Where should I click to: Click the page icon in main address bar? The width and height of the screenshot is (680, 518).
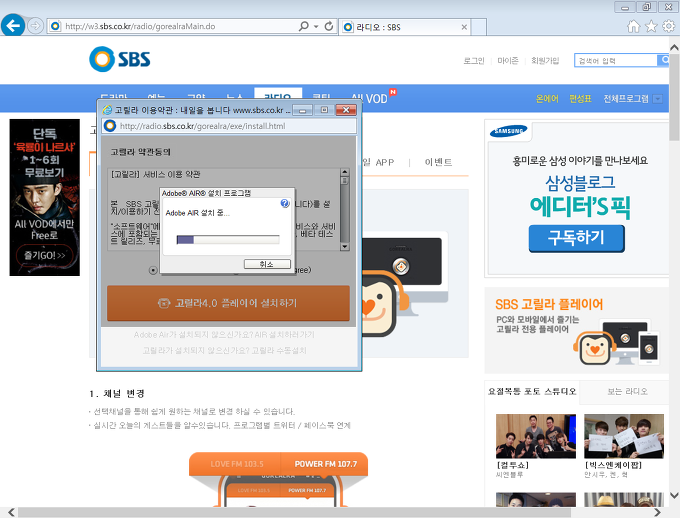[x=56, y=26]
